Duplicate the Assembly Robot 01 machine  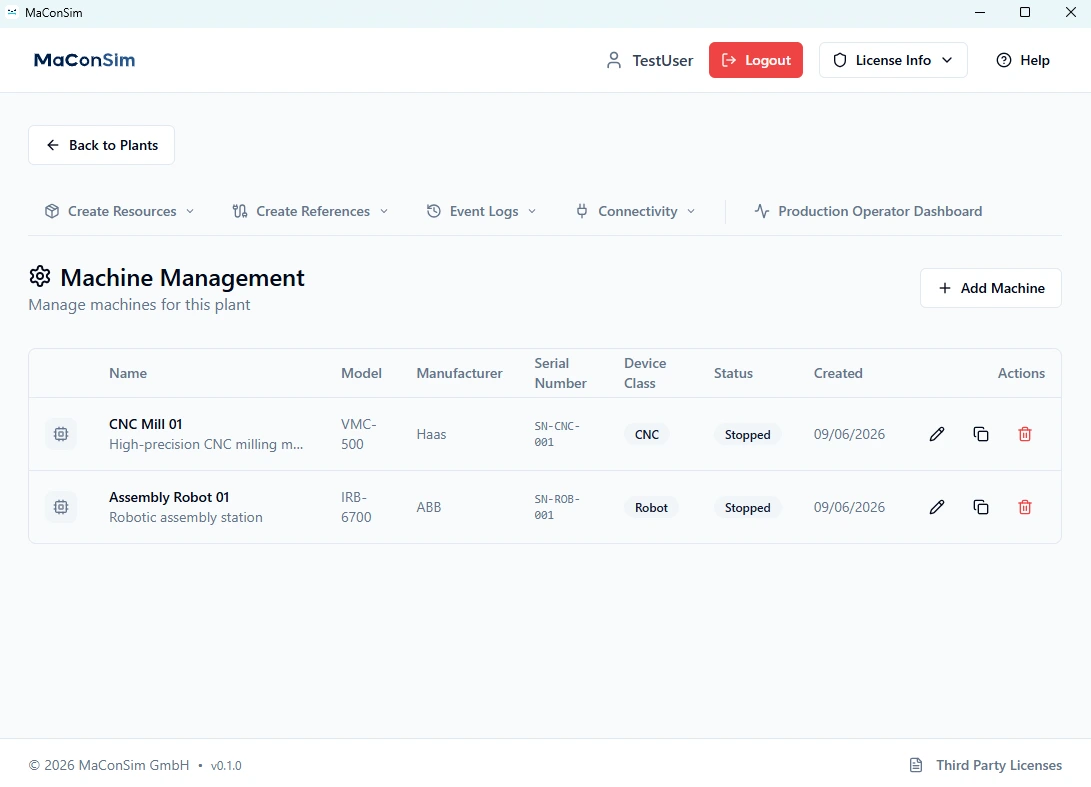(980, 507)
